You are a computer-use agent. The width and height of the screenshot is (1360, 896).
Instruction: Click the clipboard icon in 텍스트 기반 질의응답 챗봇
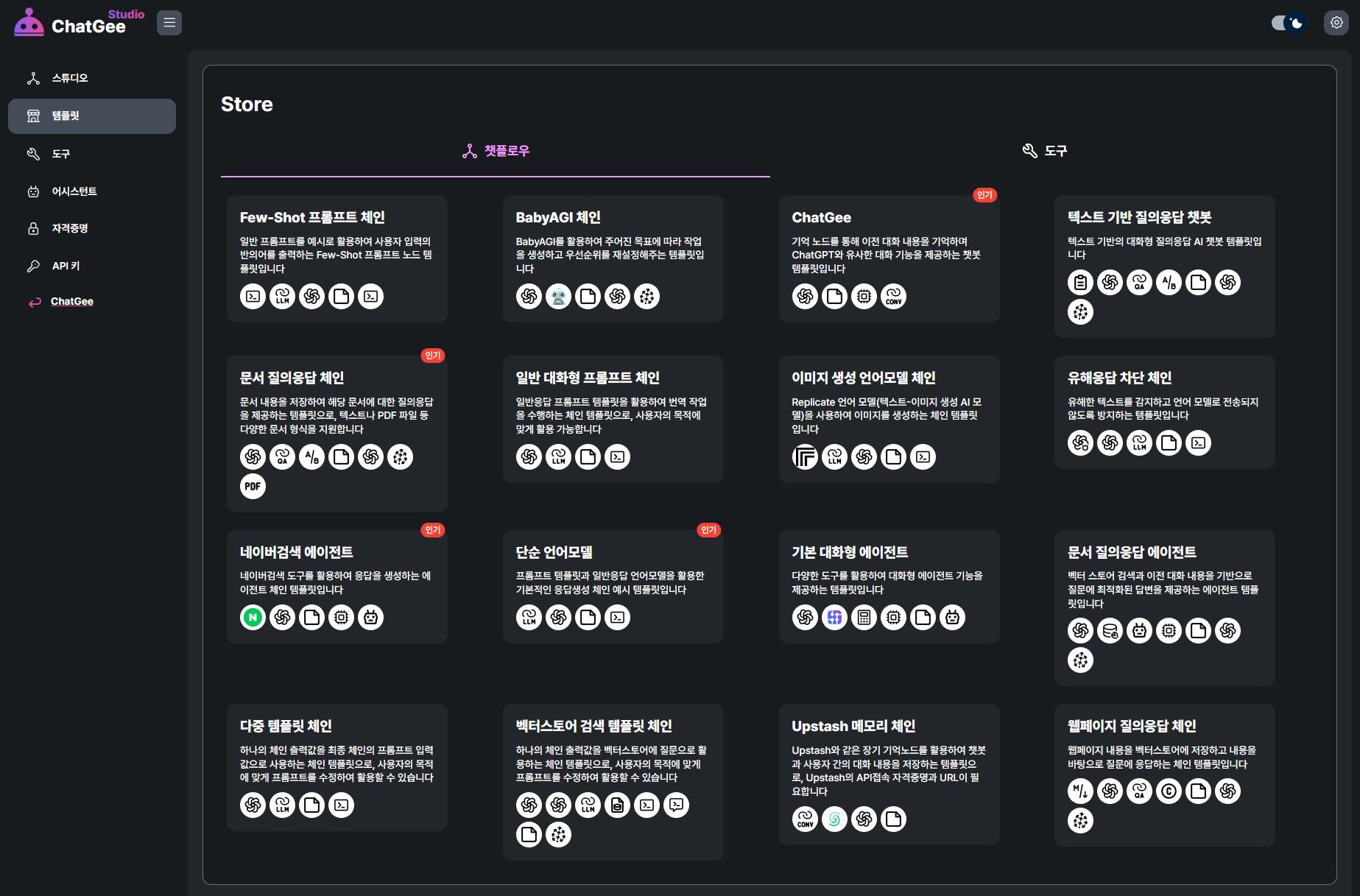coord(1080,282)
